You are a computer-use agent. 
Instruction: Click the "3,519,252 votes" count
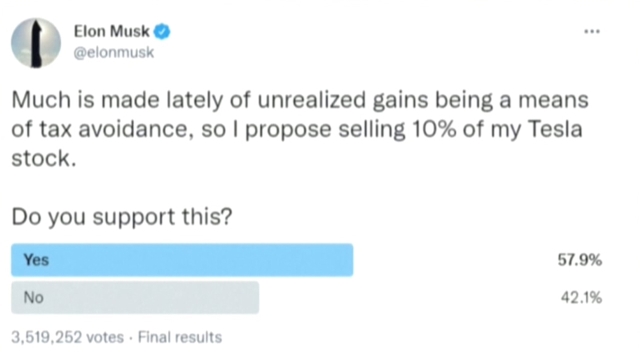(67, 337)
